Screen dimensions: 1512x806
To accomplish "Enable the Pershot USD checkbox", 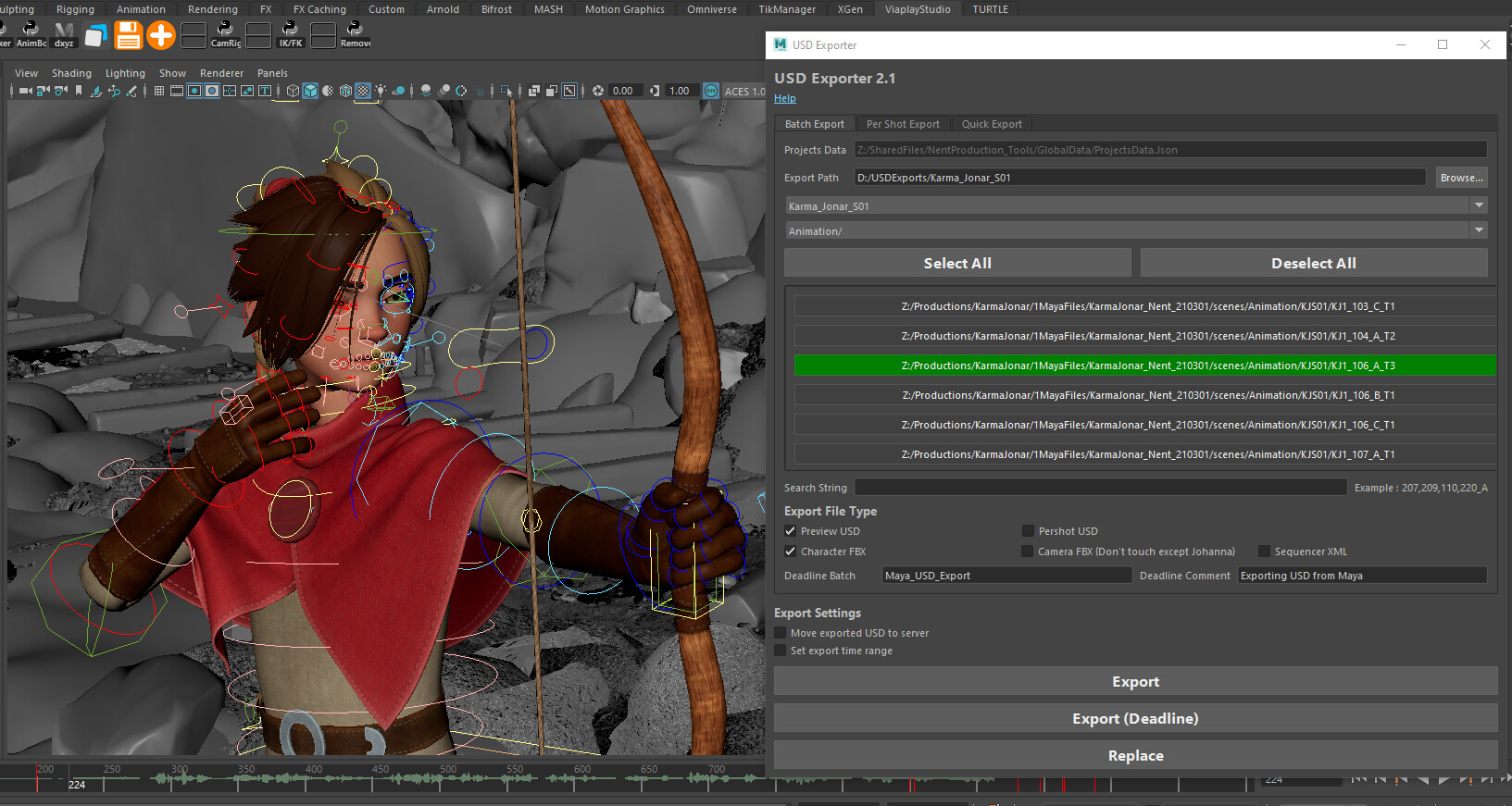I will (x=1028, y=531).
